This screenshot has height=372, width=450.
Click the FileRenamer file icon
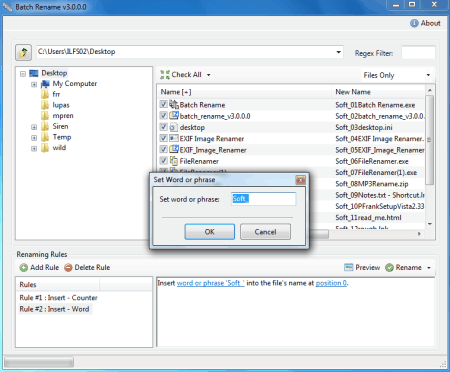point(174,161)
